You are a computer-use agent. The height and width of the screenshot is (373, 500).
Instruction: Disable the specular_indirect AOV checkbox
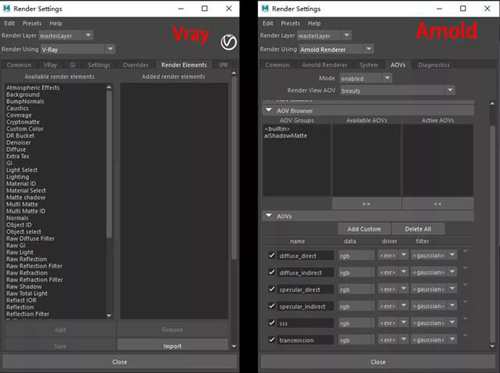coord(272,306)
